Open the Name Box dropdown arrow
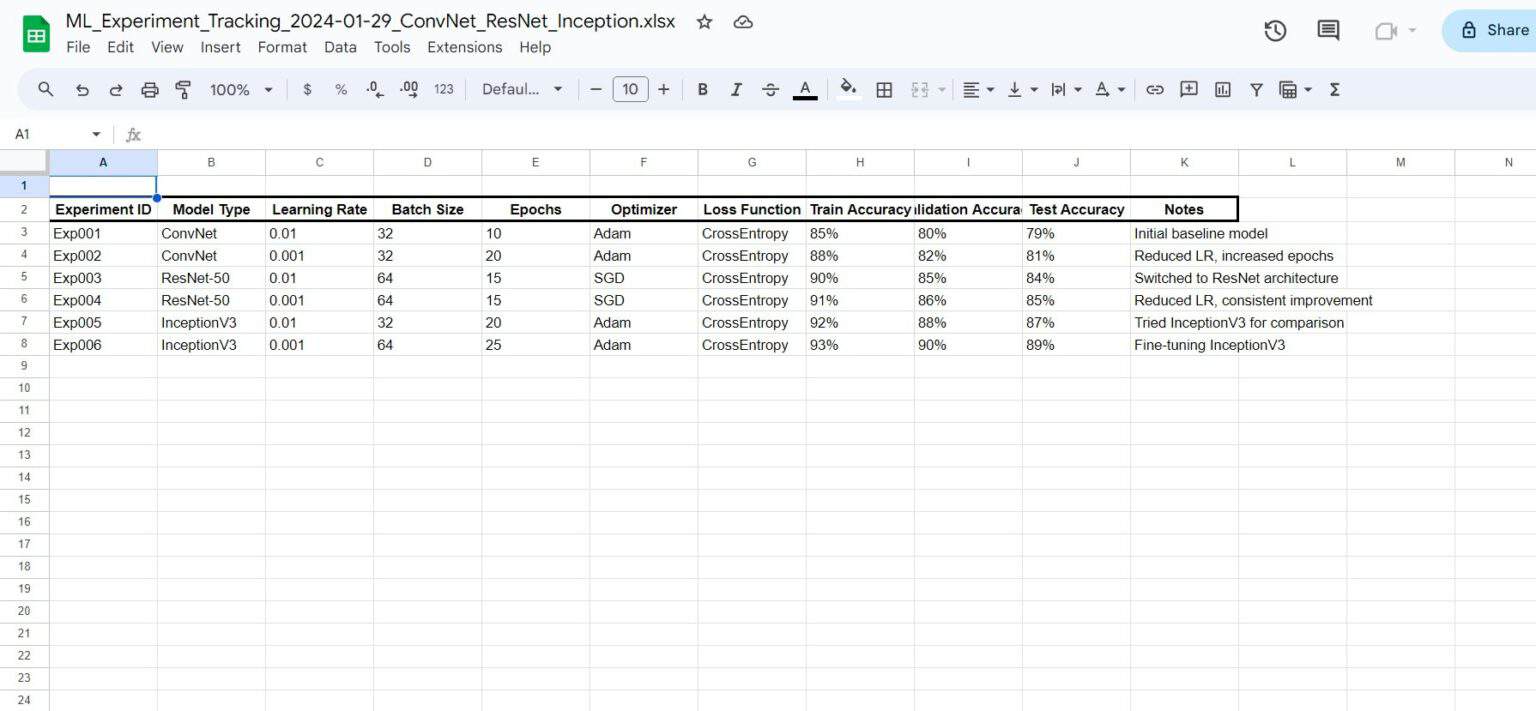1536x711 pixels. click(x=96, y=134)
